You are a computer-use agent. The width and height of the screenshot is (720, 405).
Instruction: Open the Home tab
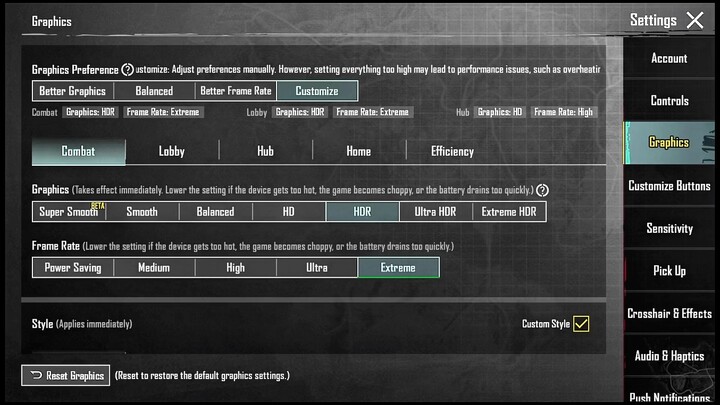(x=358, y=152)
